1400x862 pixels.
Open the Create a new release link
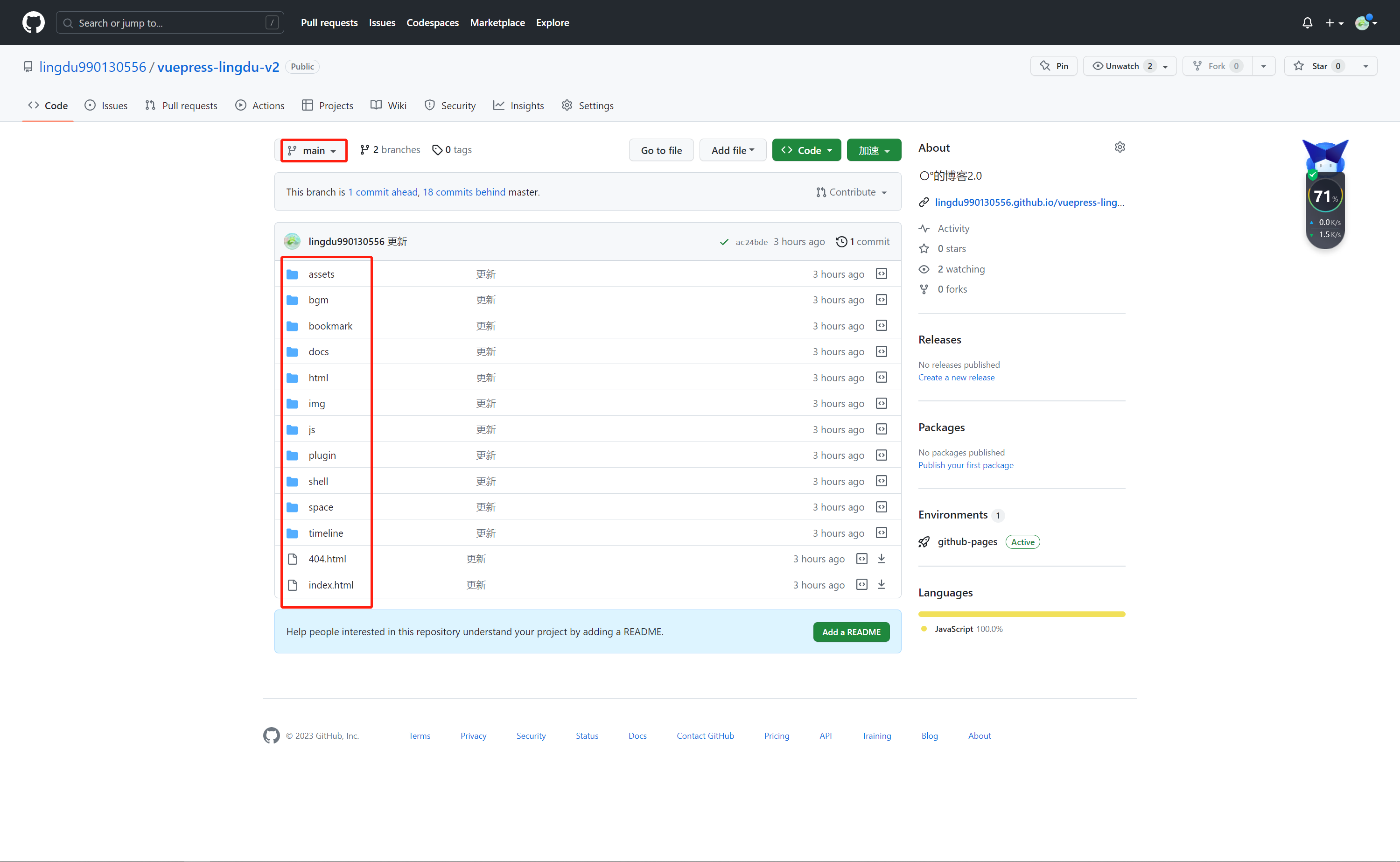tap(956, 378)
